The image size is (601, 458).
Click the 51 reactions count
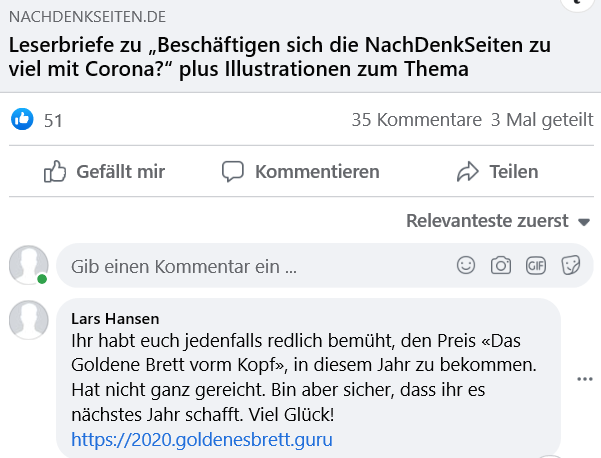(x=53, y=120)
